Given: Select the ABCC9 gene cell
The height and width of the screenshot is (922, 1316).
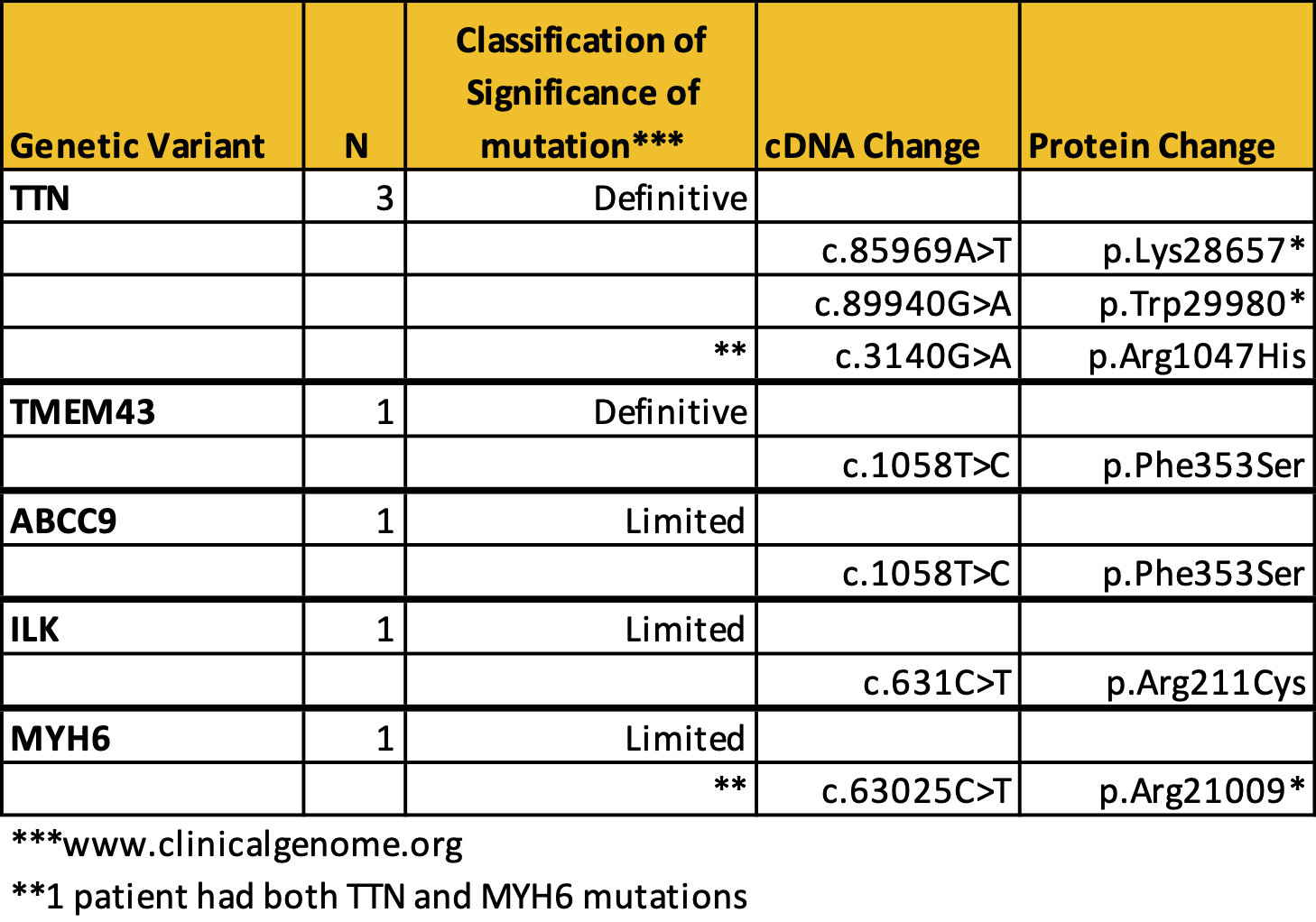Looking at the screenshot, I should point(64,521).
